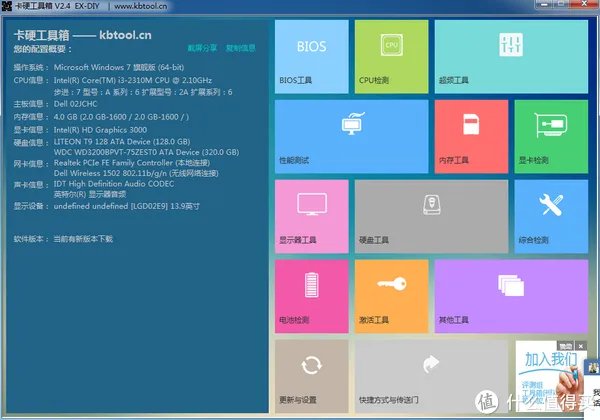Click the IDT High Definition Audio CODEC text

pyautogui.click(x=114, y=184)
